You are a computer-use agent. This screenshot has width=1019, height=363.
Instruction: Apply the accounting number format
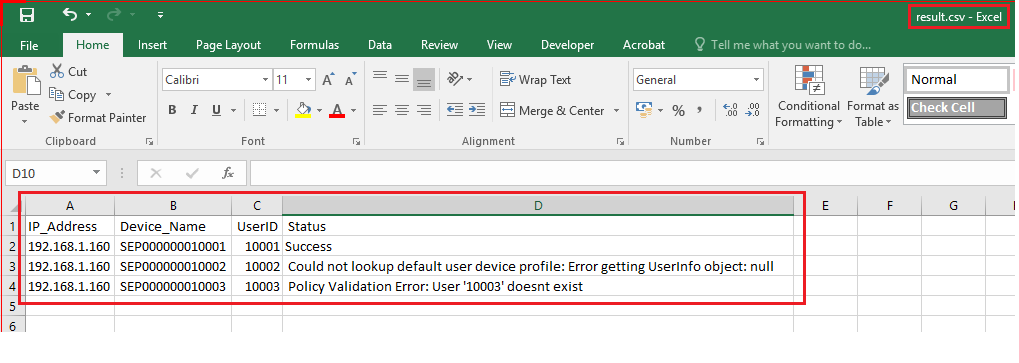[x=643, y=109]
